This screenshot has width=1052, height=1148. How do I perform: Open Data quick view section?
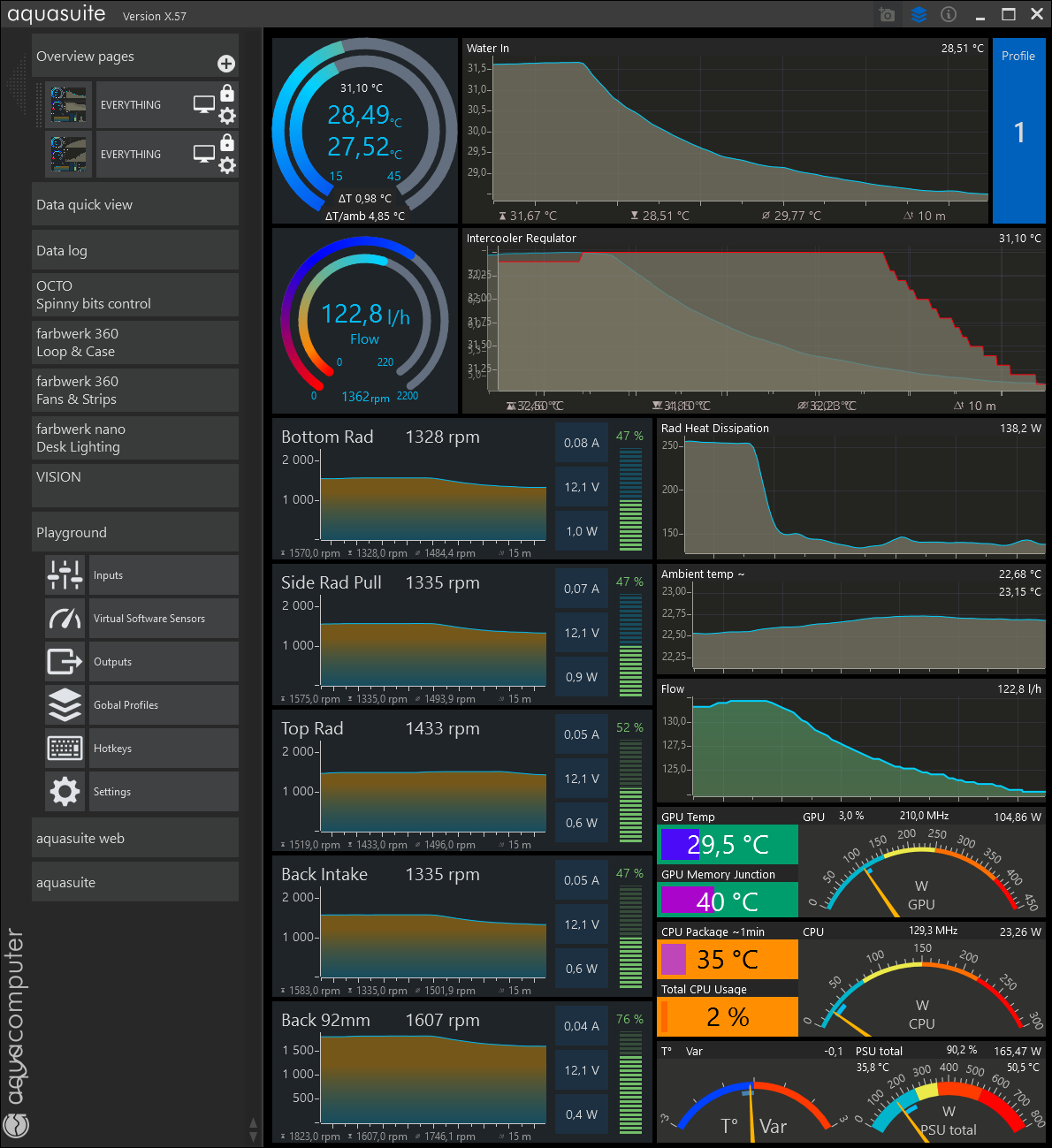(135, 204)
